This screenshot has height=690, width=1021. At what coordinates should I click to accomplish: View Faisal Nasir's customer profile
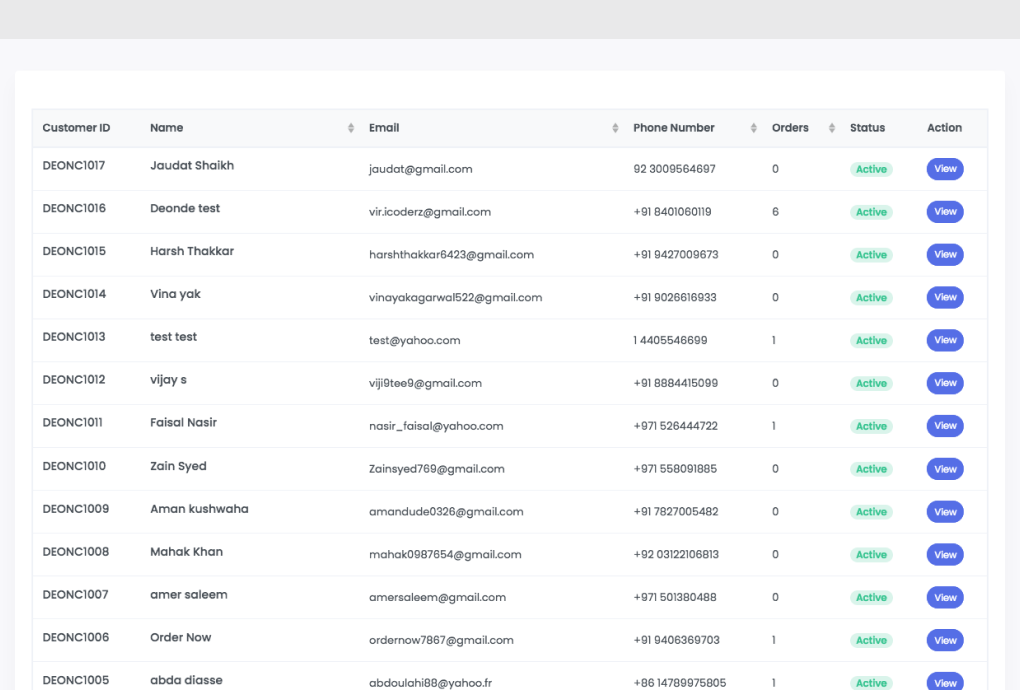pos(945,426)
